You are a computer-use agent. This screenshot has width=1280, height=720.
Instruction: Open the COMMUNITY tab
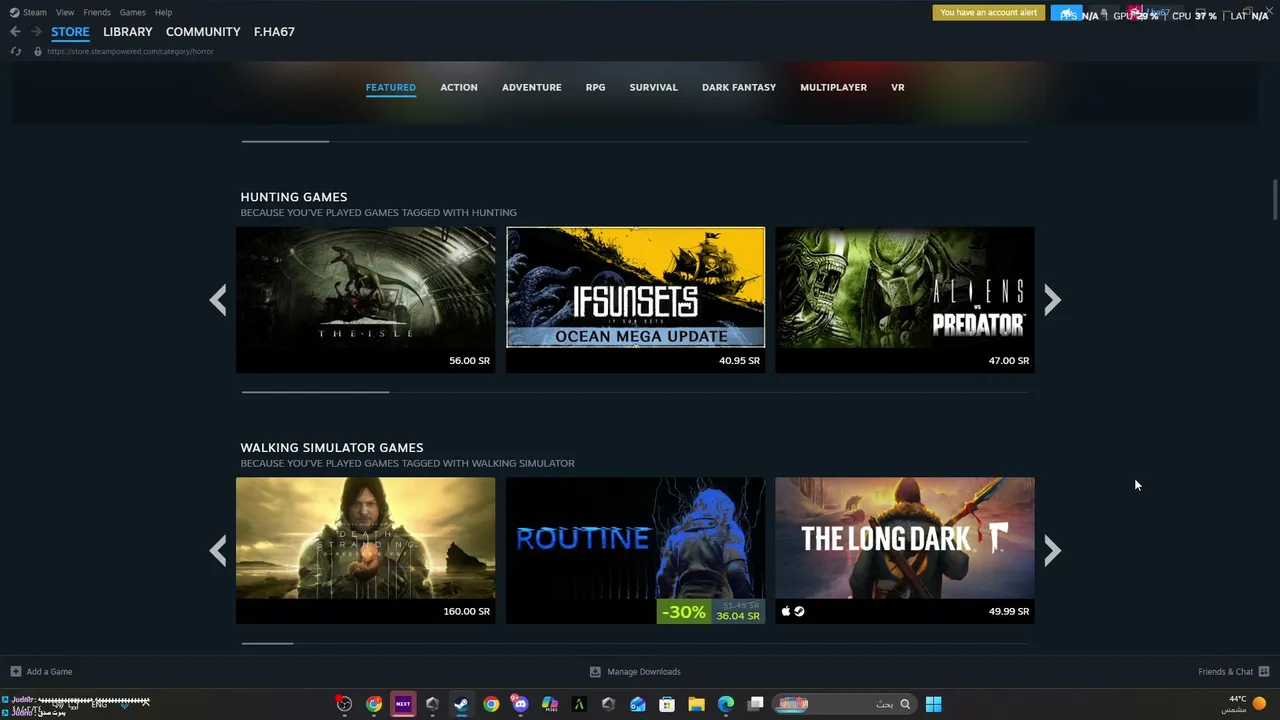203,32
